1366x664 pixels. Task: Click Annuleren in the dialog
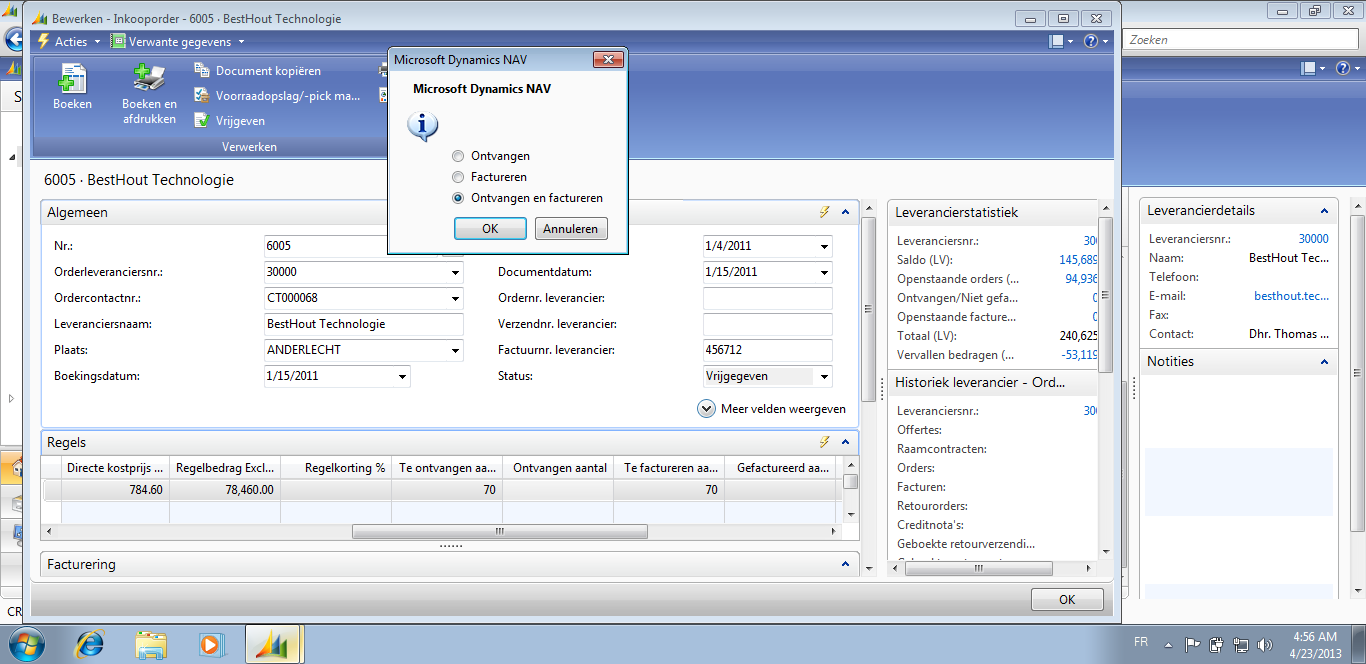tap(571, 228)
